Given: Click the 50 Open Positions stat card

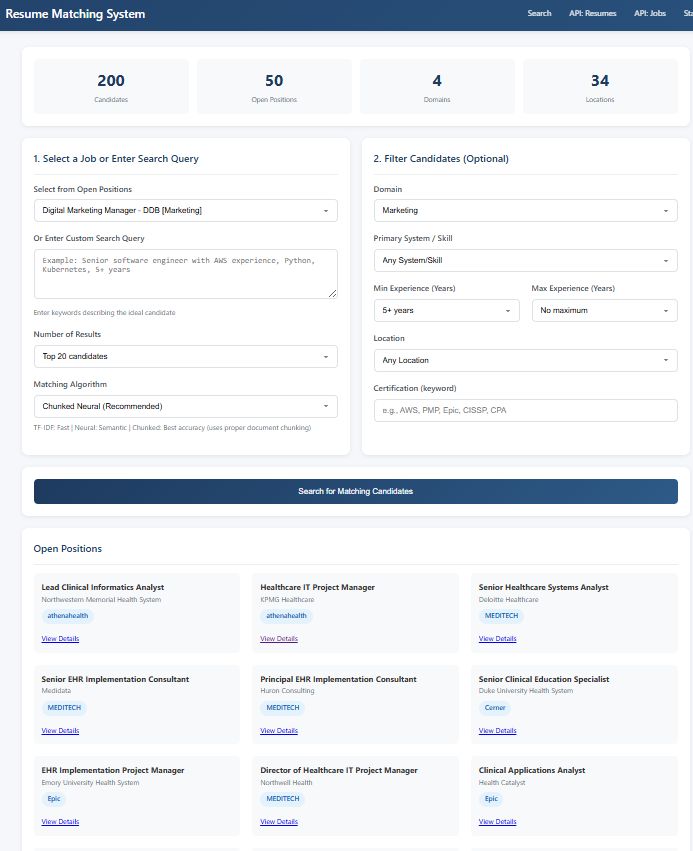Looking at the screenshot, I should tap(274, 87).
